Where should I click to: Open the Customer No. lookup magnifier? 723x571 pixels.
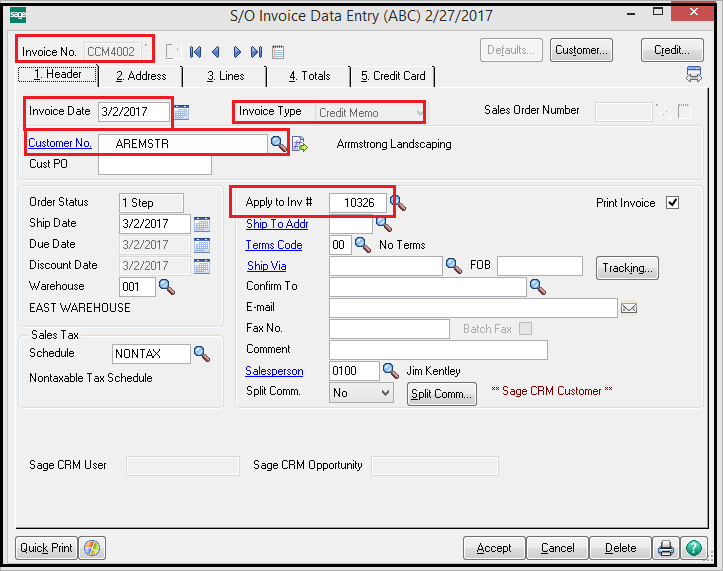click(x=278, y=143)
